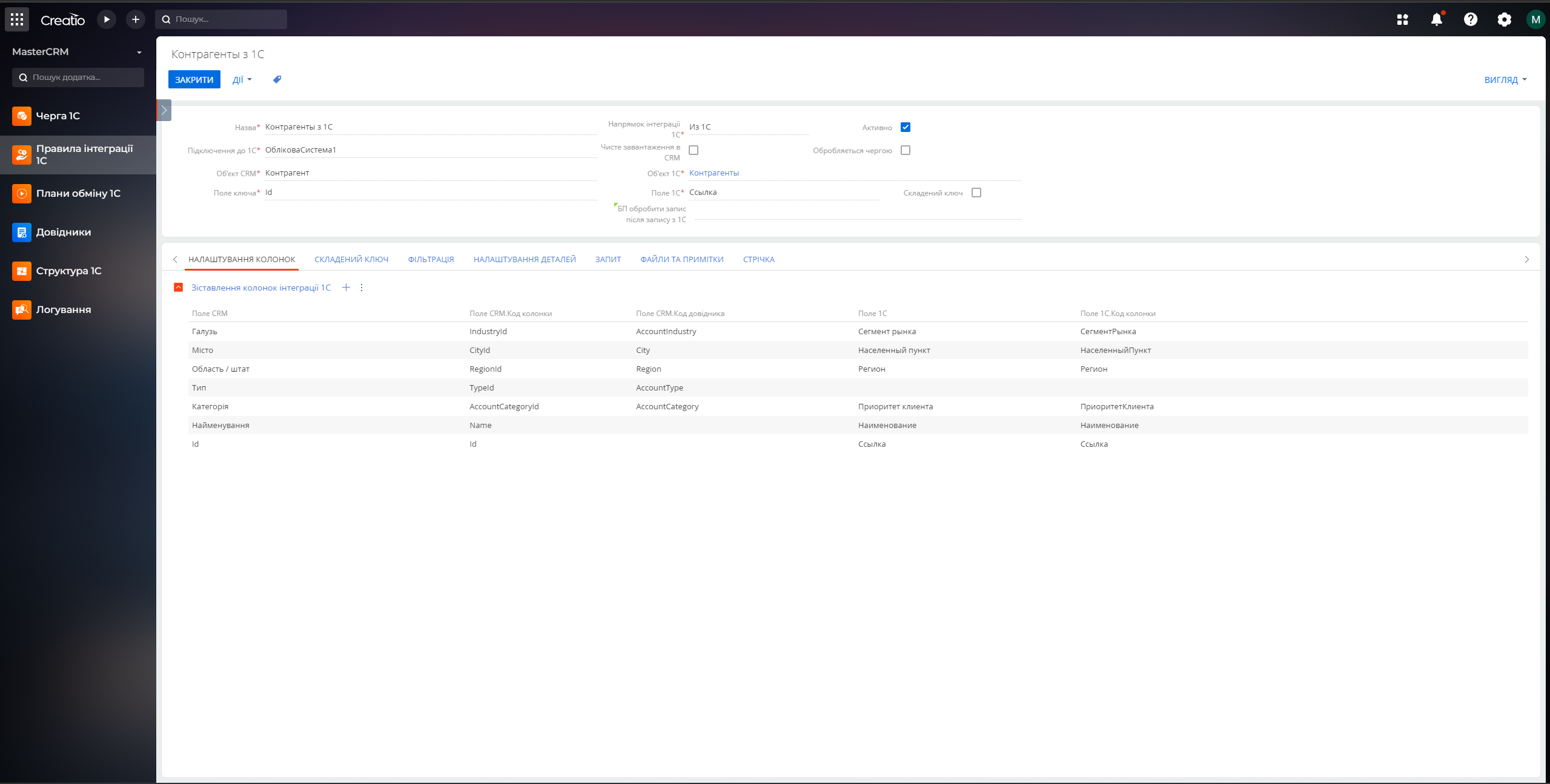
Task: Open the Довідники section
Action: point(64,232)
